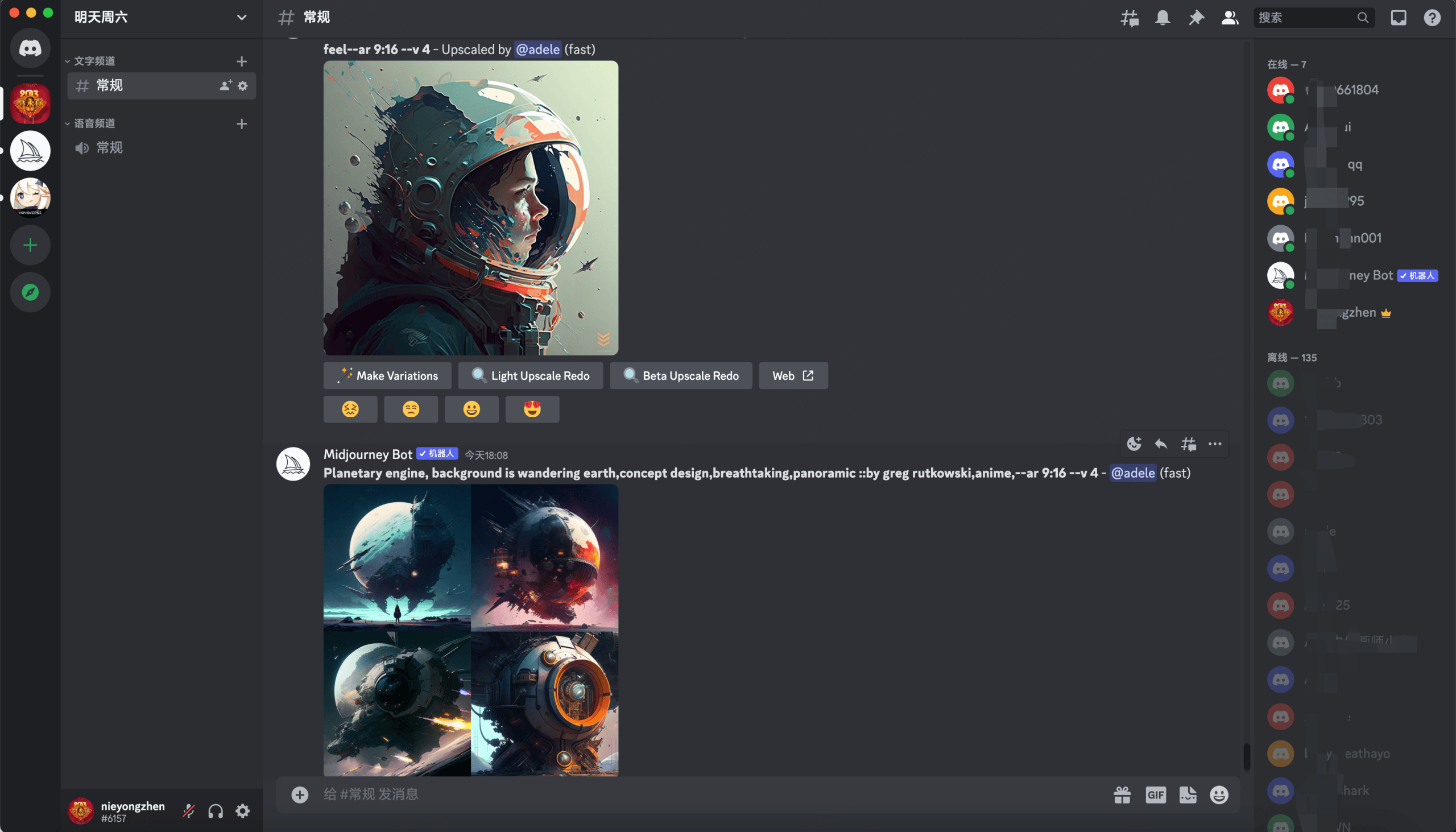Explore discoverable servers compass icon
The image size is (1456, 832).
(30, 292)
